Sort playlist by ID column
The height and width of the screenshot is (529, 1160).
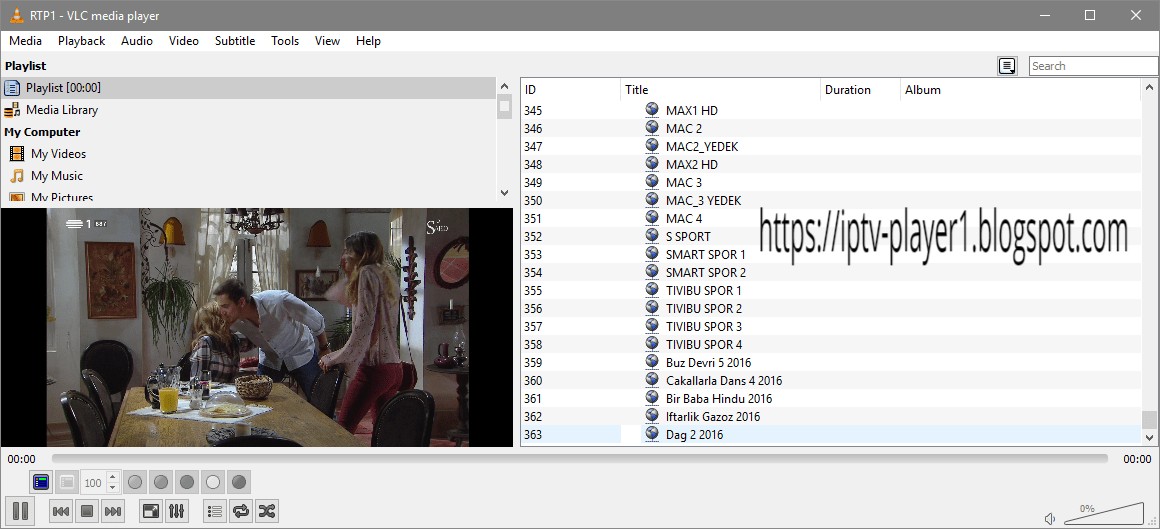click(x=570, y=90)
